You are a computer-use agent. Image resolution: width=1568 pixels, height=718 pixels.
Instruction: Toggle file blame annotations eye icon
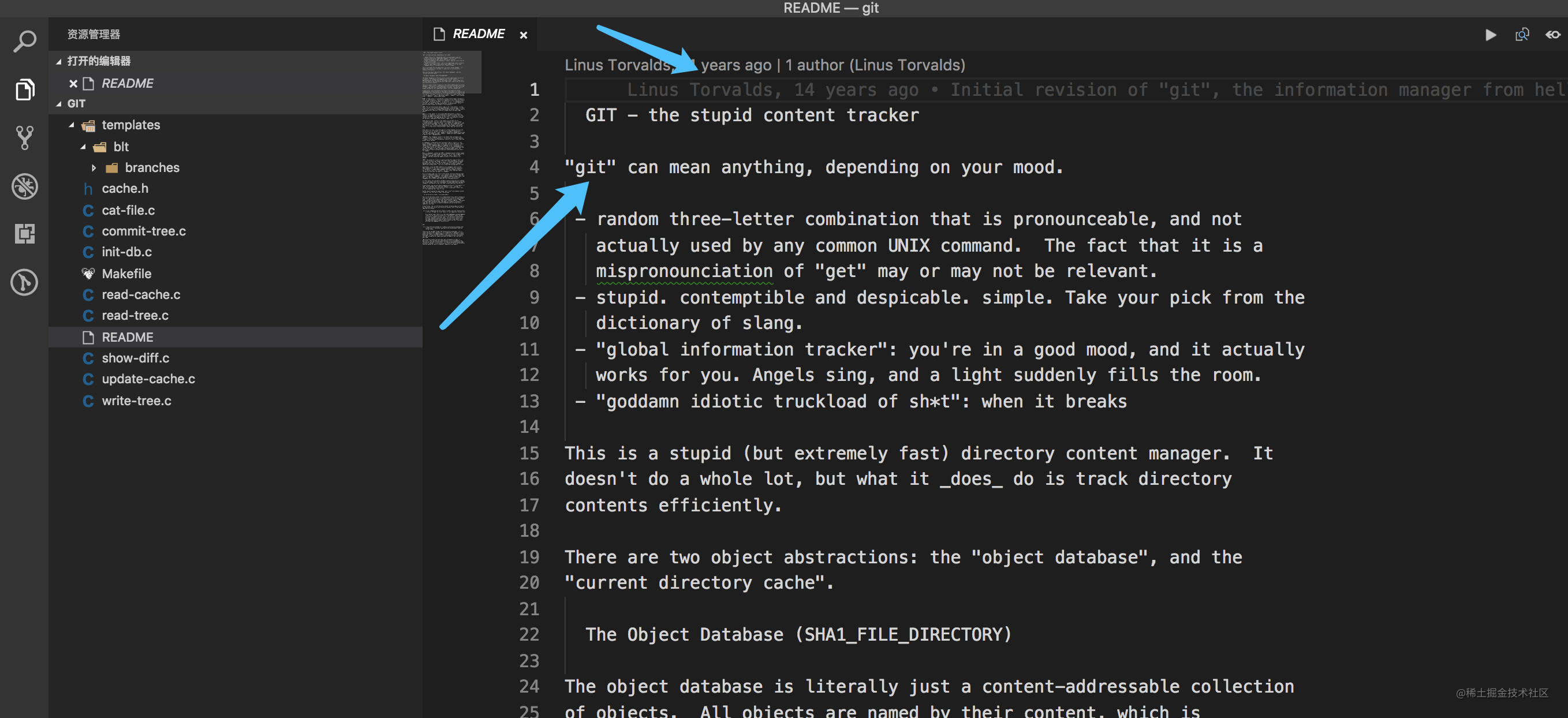tap(1553, 35)
